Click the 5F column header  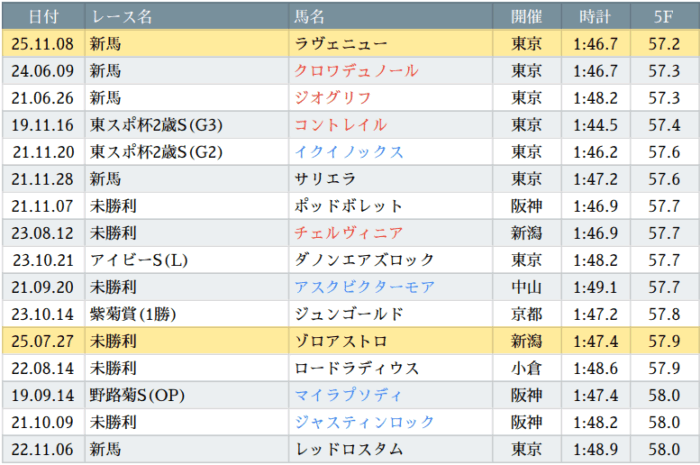click(x=663, y=17)
